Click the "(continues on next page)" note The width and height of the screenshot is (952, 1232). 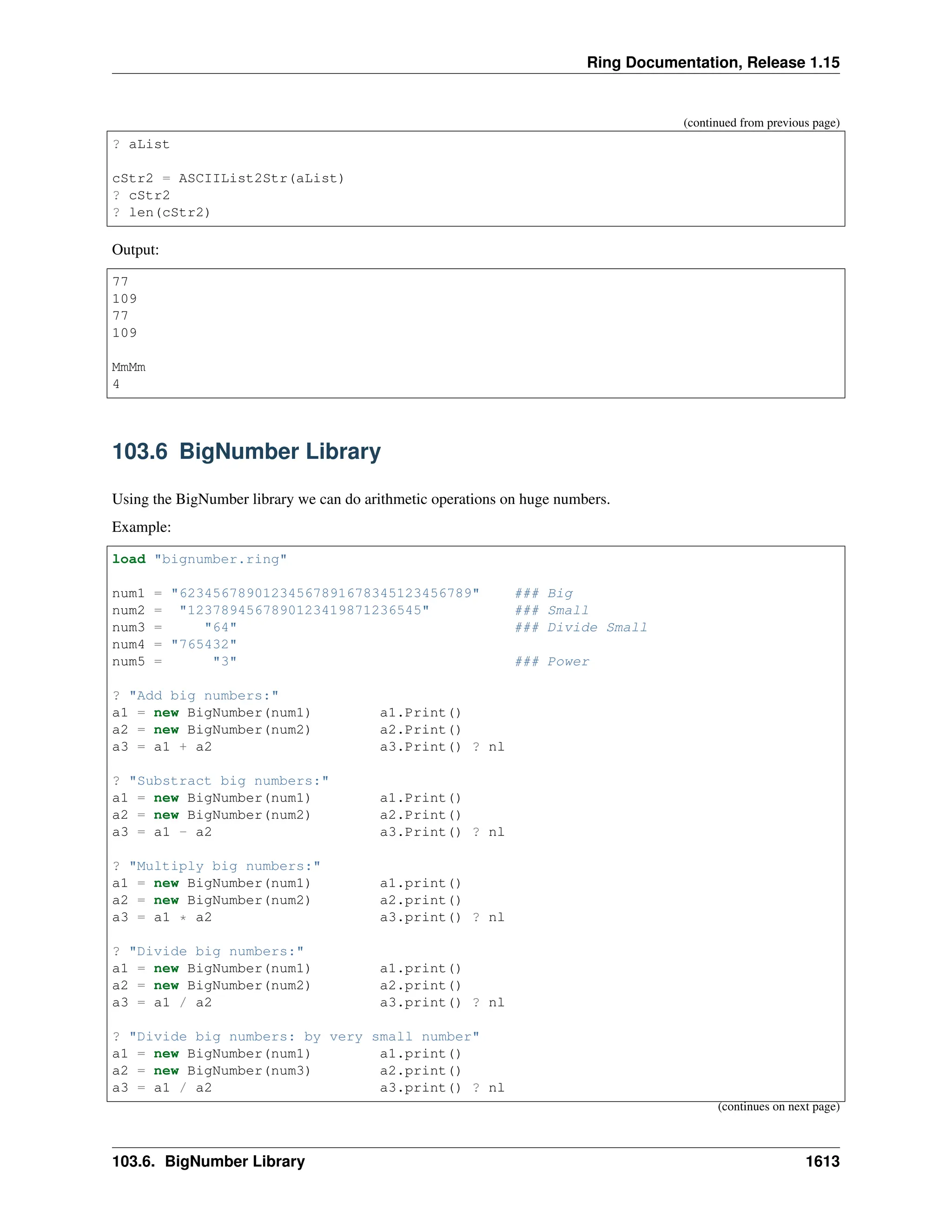click(x=778, y=1106)
